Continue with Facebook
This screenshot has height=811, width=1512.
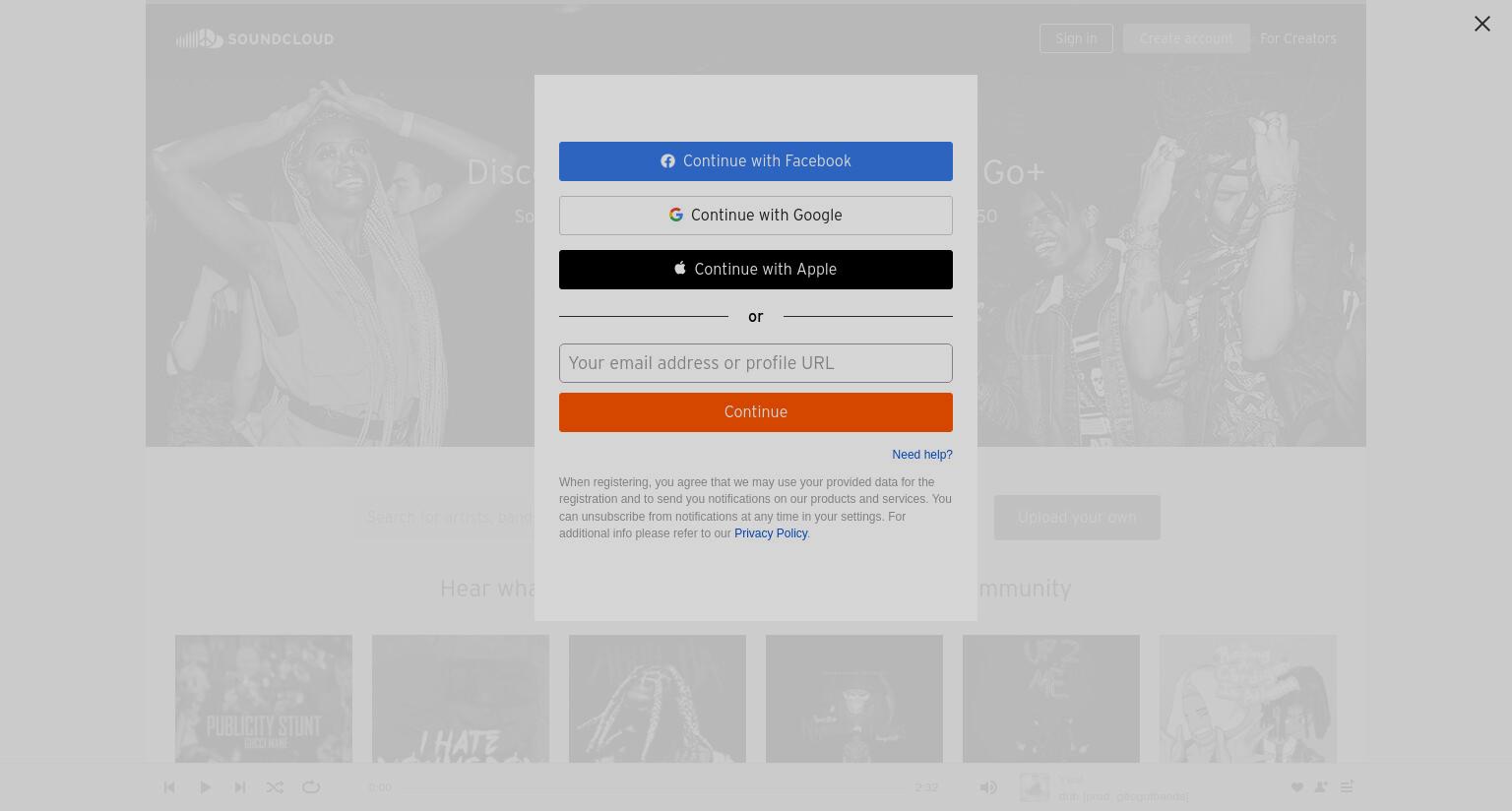tap(755, 161)
